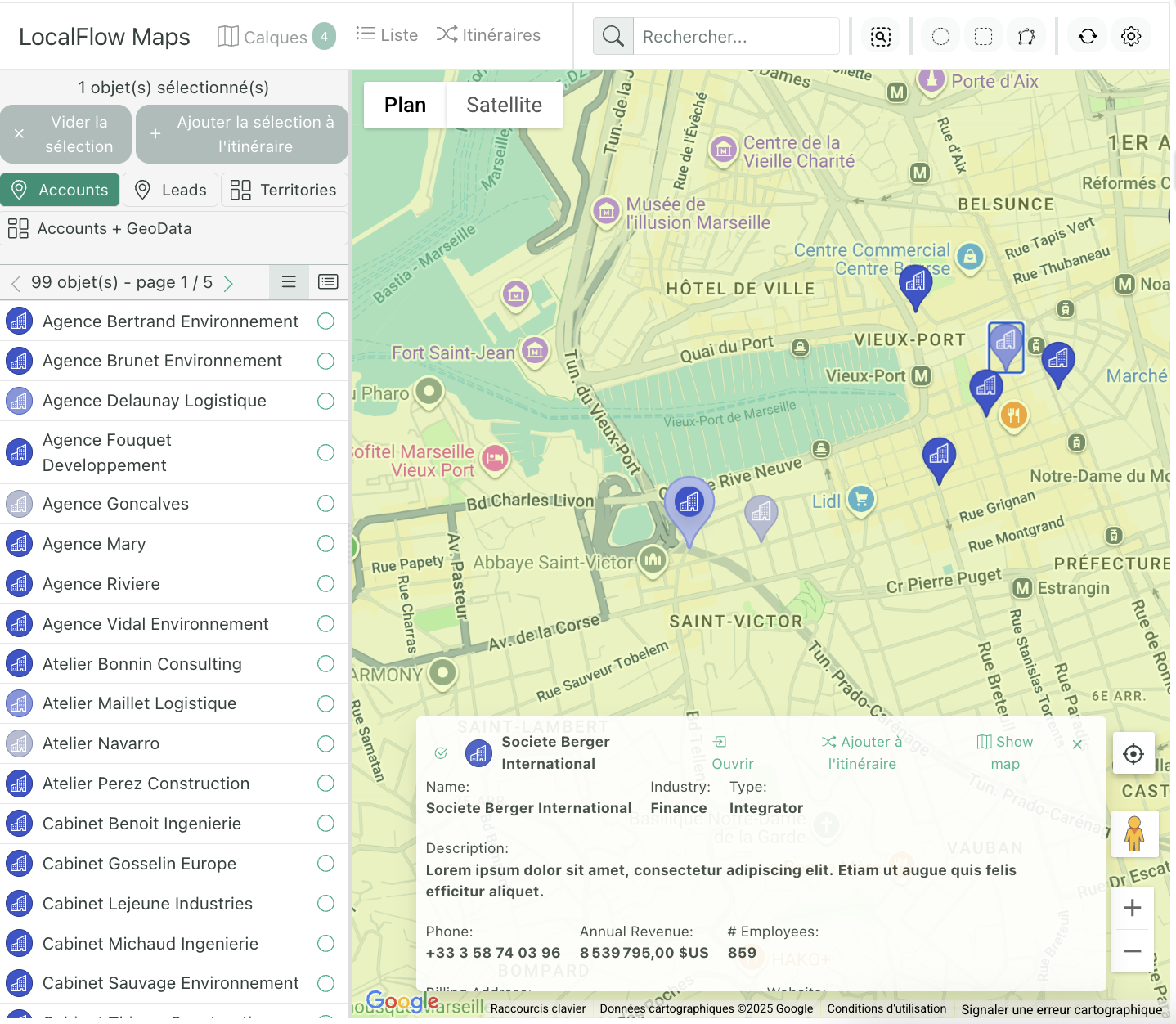The image size is (1176, 1024).
Task: Click the locate-me crosshair button
Action: tap(1133, 753)
